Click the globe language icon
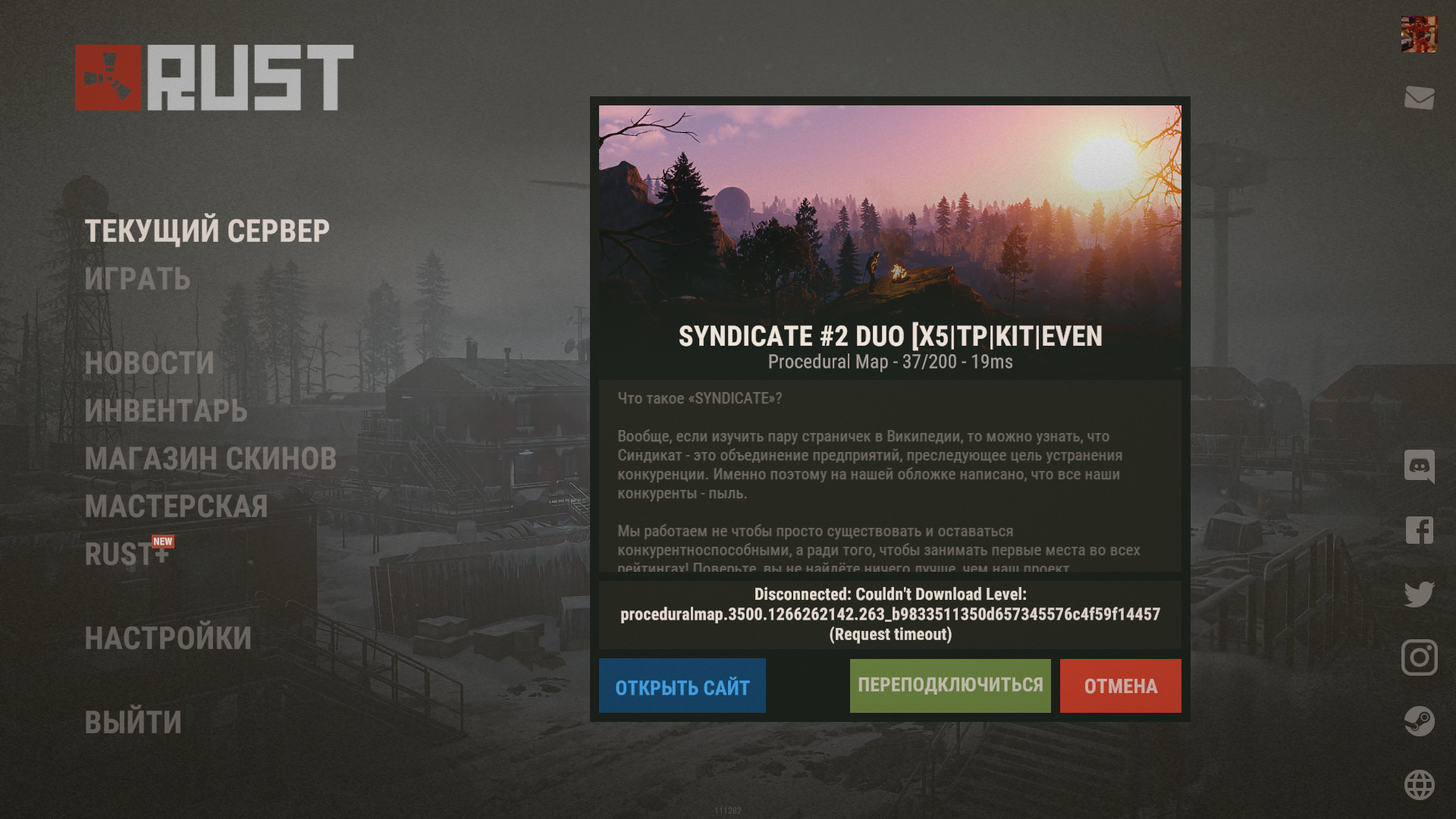The width and height of the screenshot is (1456, 819). point(1419,785)
